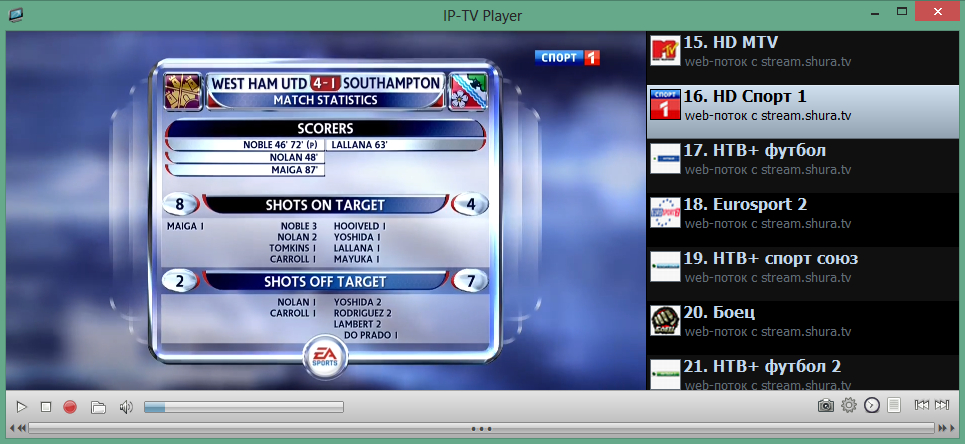Select channel 16. HD Спорт 1
The height and width of the screenshot is (444, 965).
(803, 112)
